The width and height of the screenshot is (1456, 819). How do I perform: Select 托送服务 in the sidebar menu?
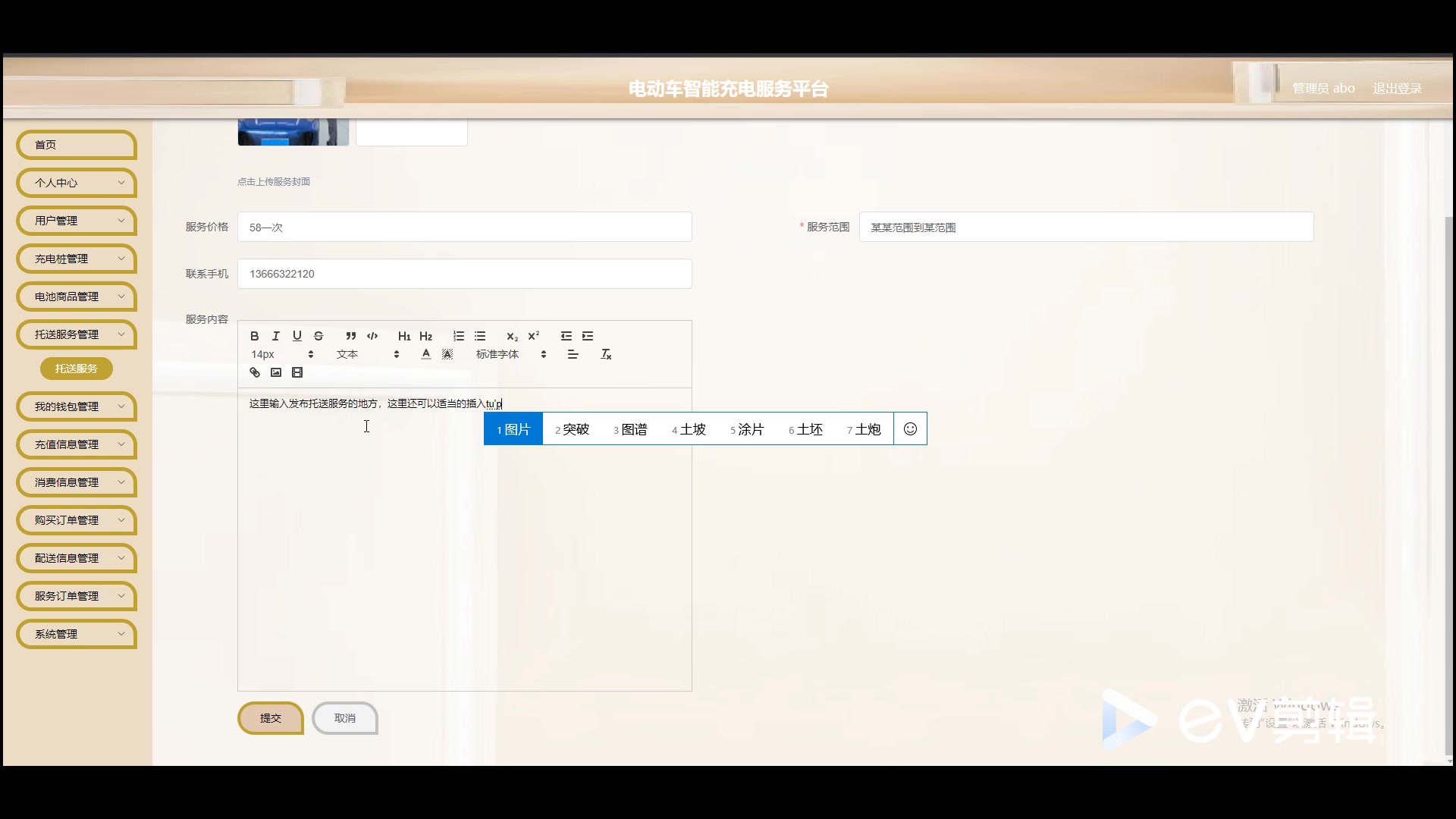76,369
